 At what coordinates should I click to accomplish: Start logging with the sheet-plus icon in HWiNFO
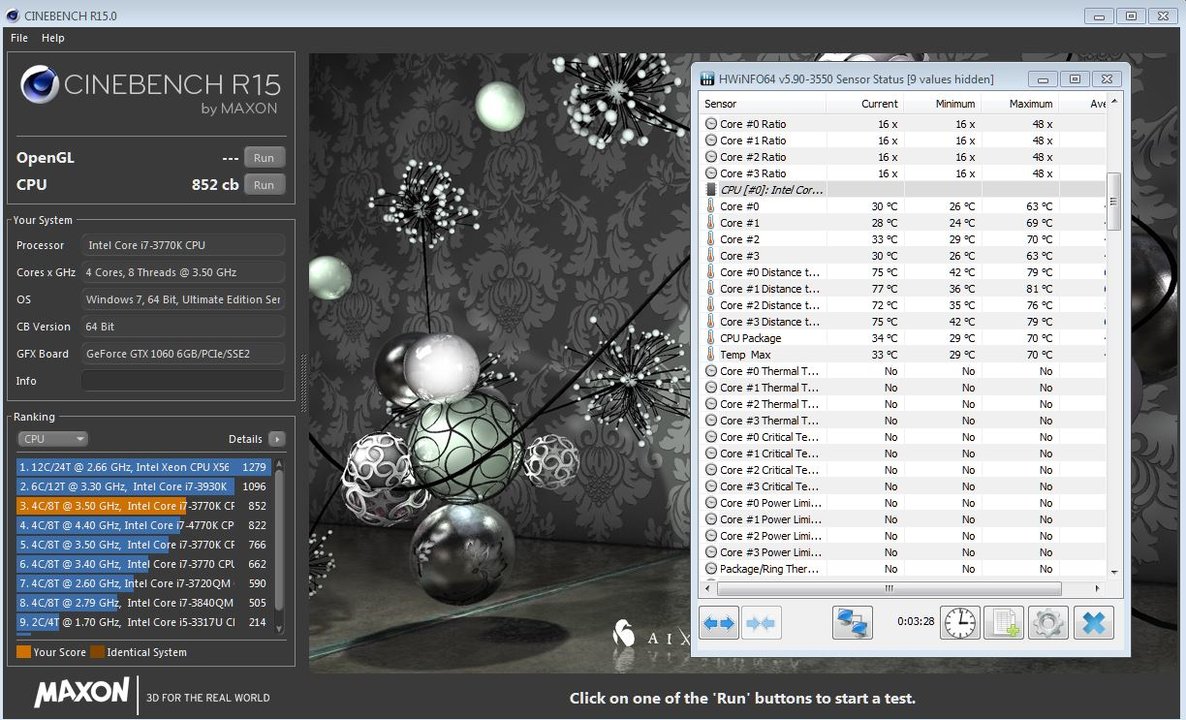click(1004, 623)
